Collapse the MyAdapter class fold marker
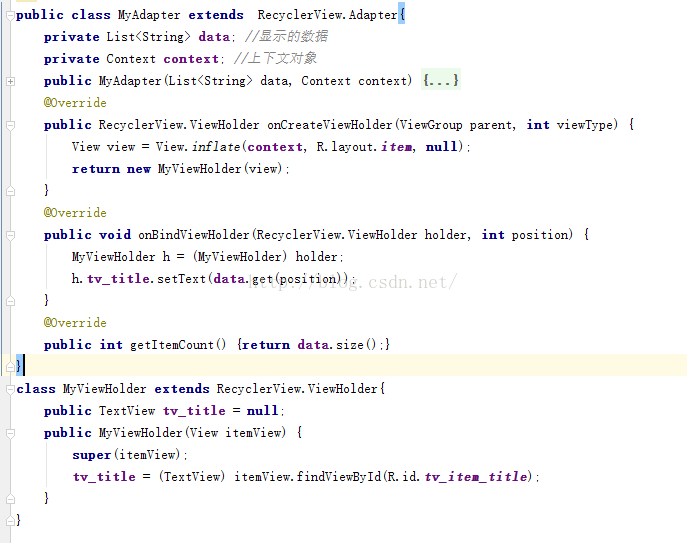 [10, 16]
